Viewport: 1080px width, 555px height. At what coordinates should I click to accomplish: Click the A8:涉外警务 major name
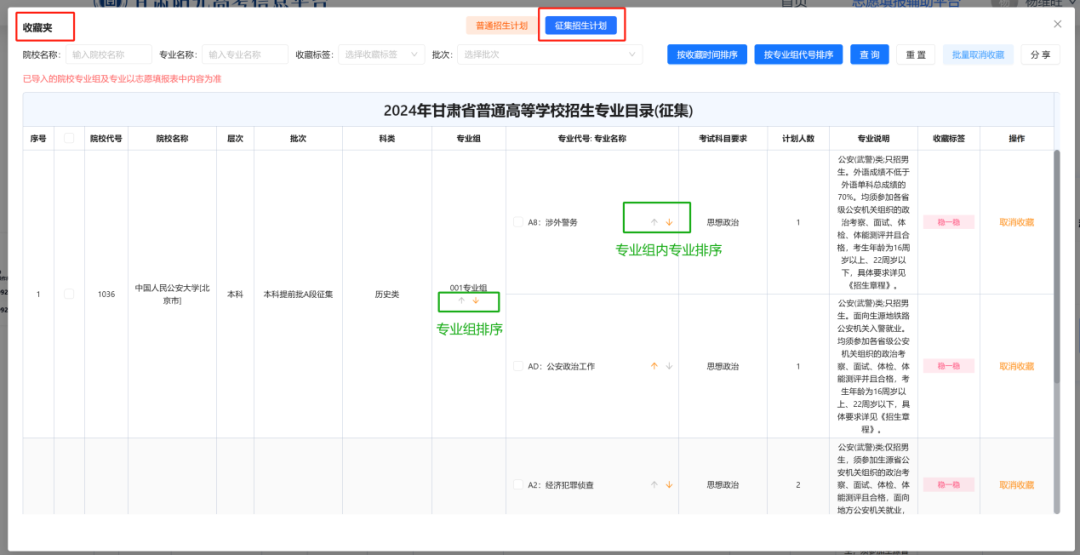[x=552, y=222]
